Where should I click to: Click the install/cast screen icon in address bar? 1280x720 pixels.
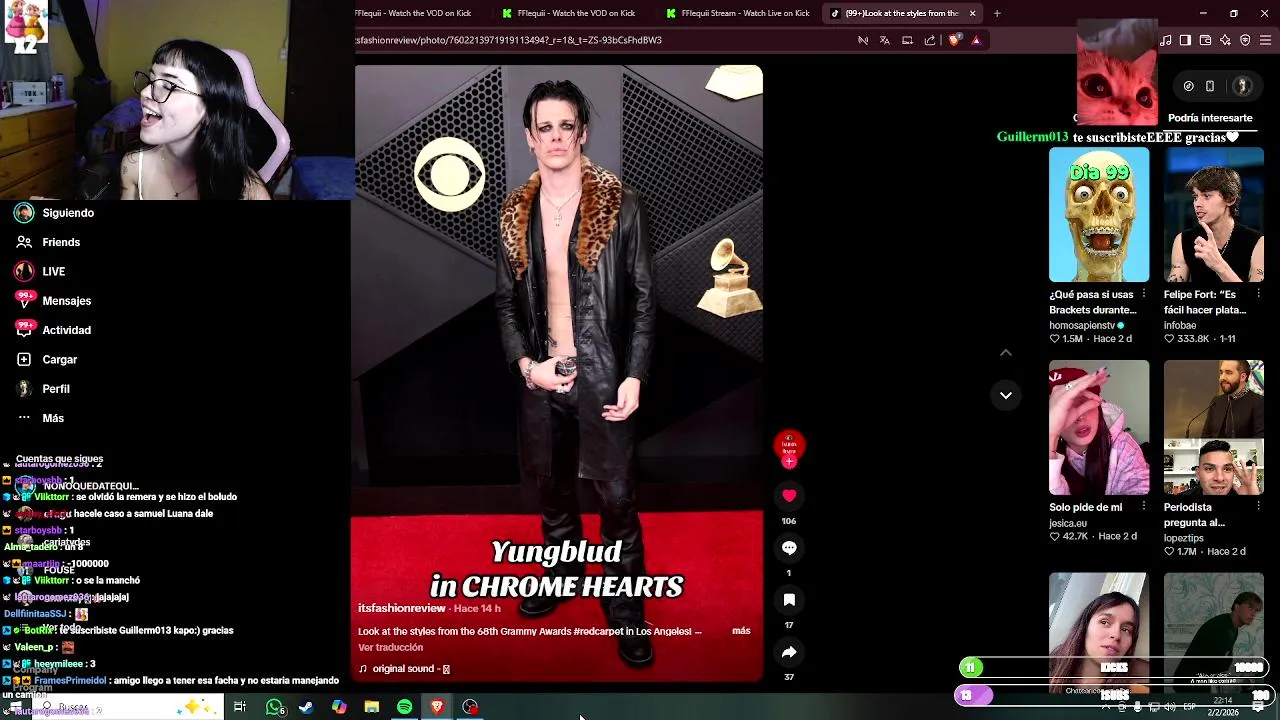click(907, 40)
